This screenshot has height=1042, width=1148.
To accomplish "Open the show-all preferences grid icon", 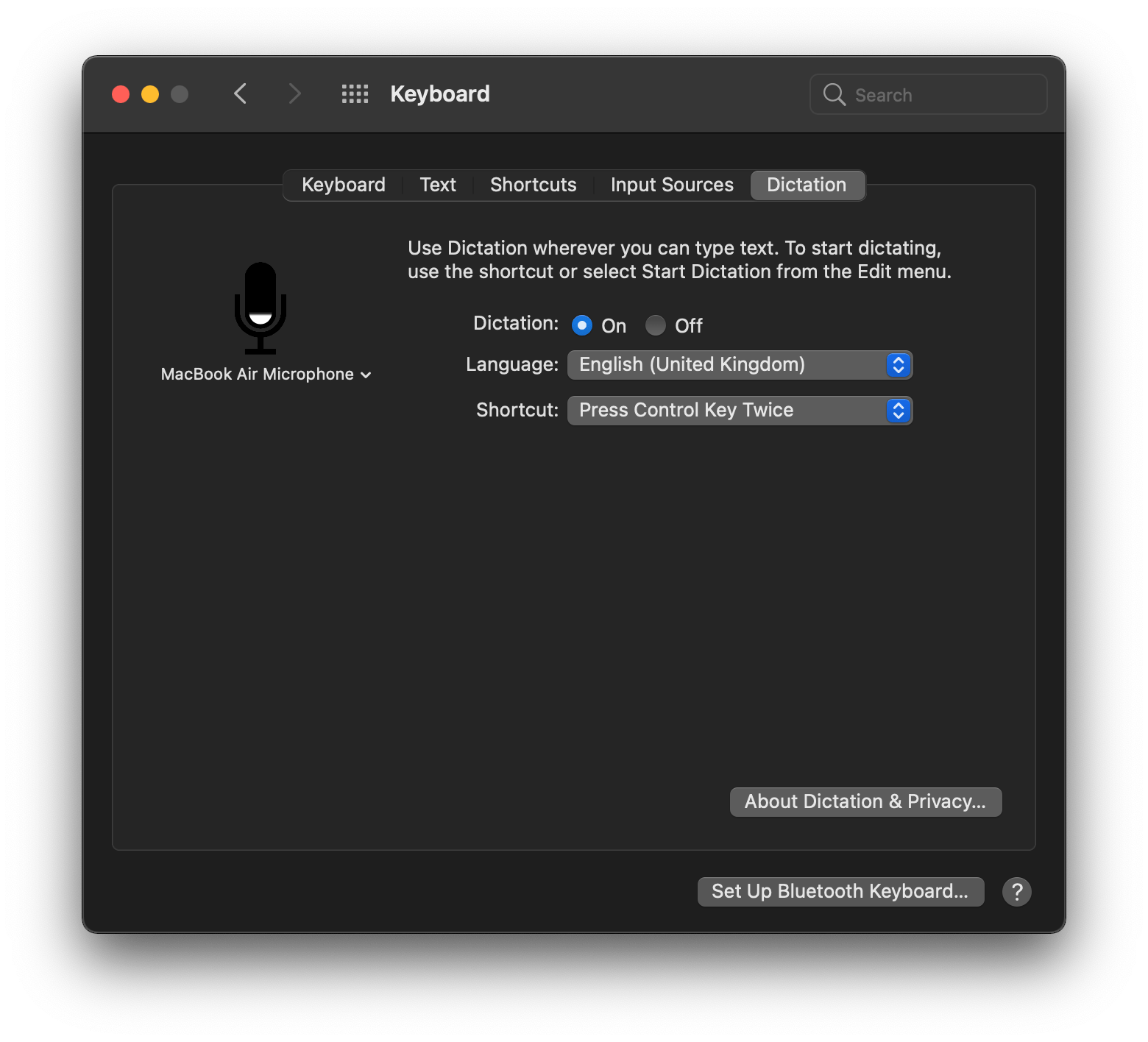I will point(355,93).
